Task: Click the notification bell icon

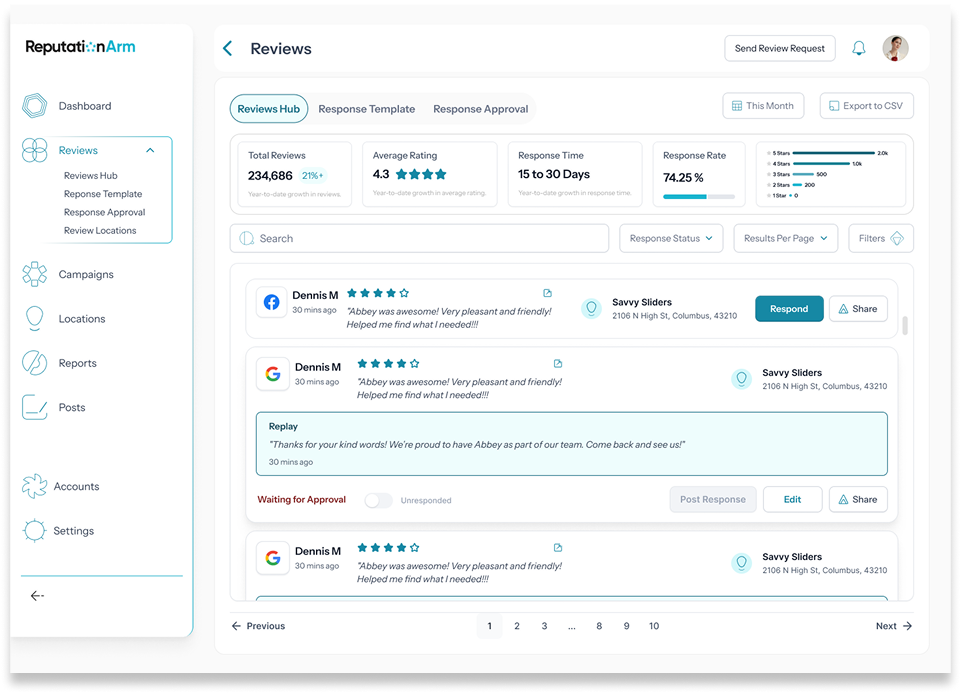Action: pyautogui.click(x=858, y=49)
